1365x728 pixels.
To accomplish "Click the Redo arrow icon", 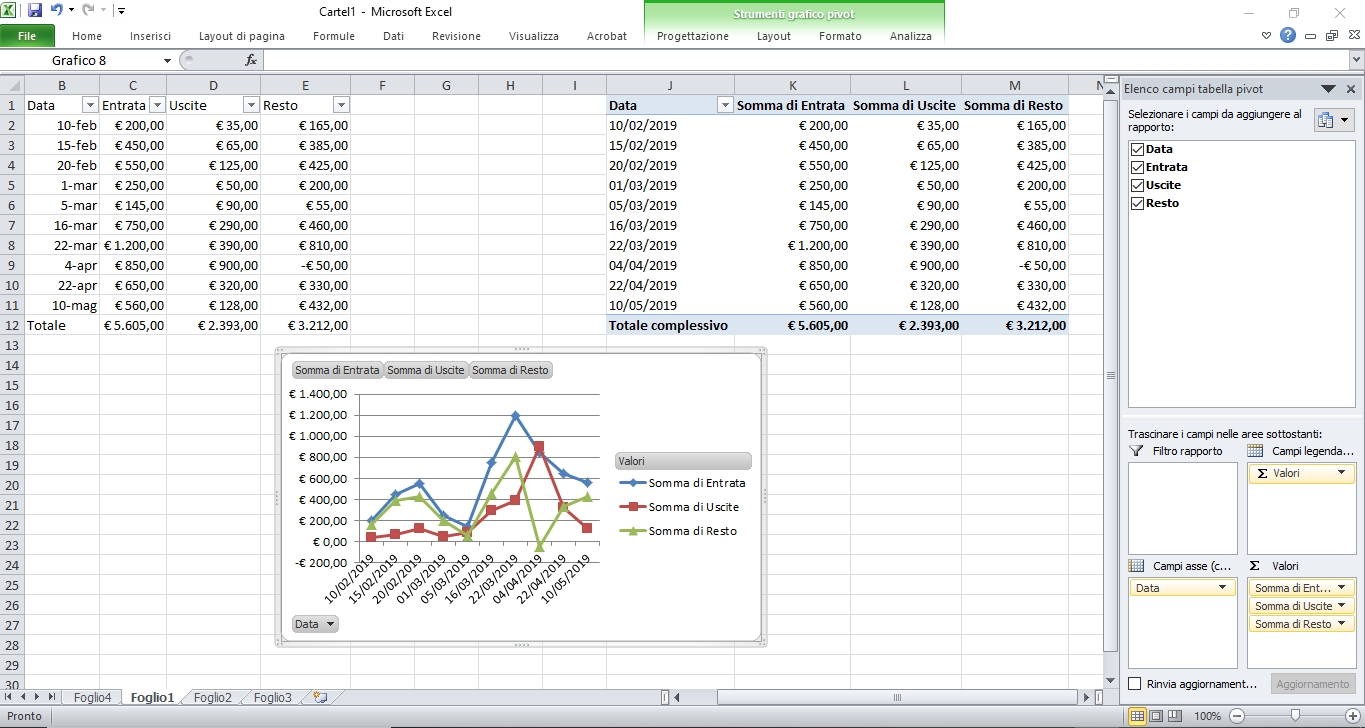I will (x=88, y=10).
